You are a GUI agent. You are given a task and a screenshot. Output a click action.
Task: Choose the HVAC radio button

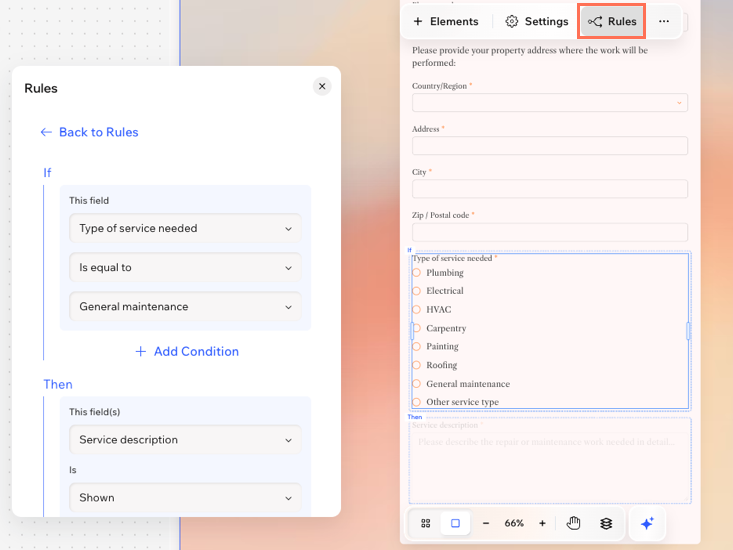[417, 310]
